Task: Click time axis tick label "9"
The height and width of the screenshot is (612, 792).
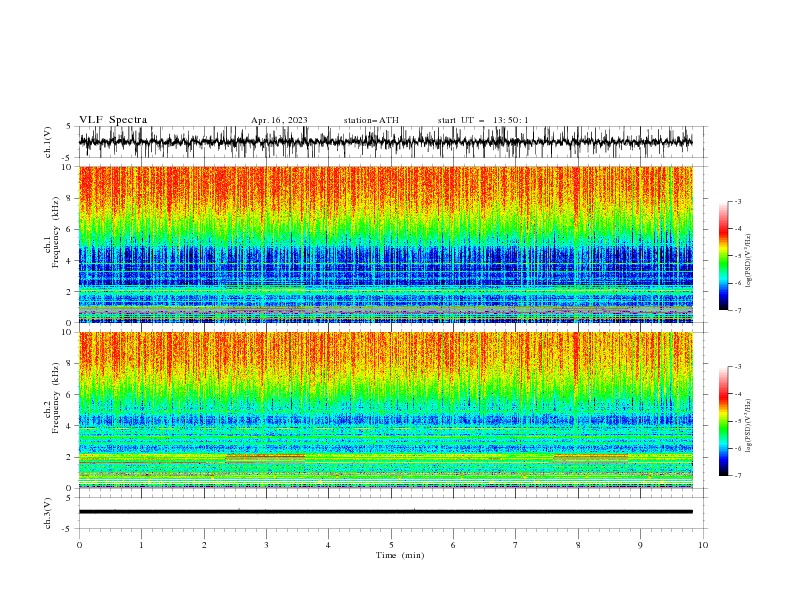Action: point(640,545)
